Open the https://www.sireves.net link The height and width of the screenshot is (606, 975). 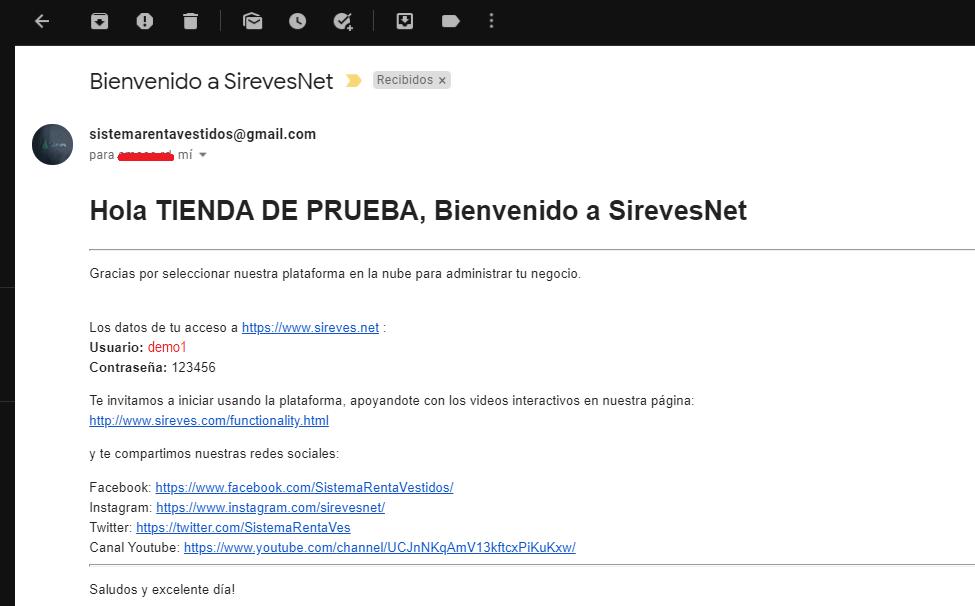pyautogui.click(x=310, y=327)
